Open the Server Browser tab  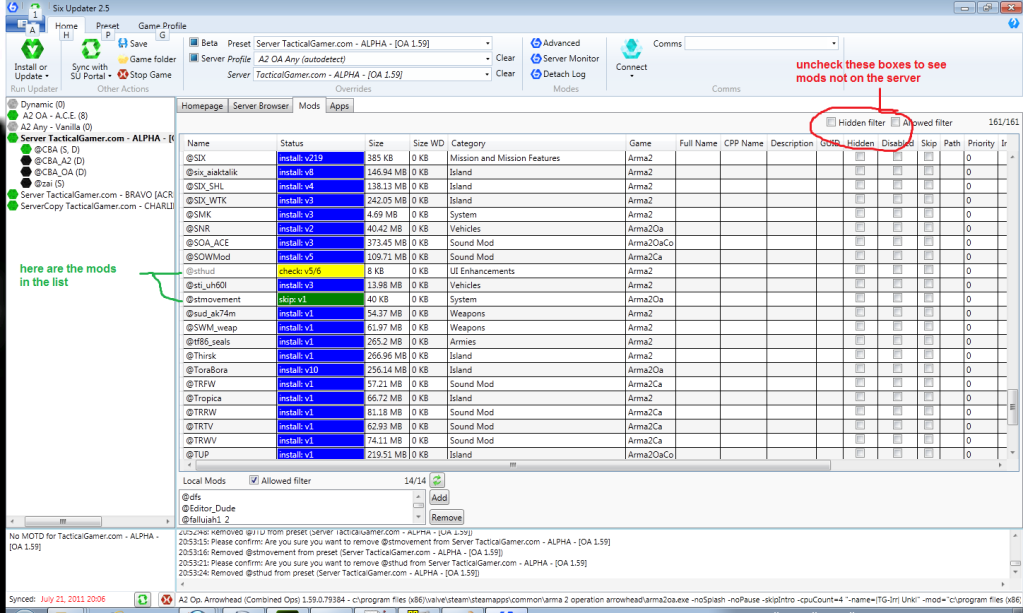point(260,106)
